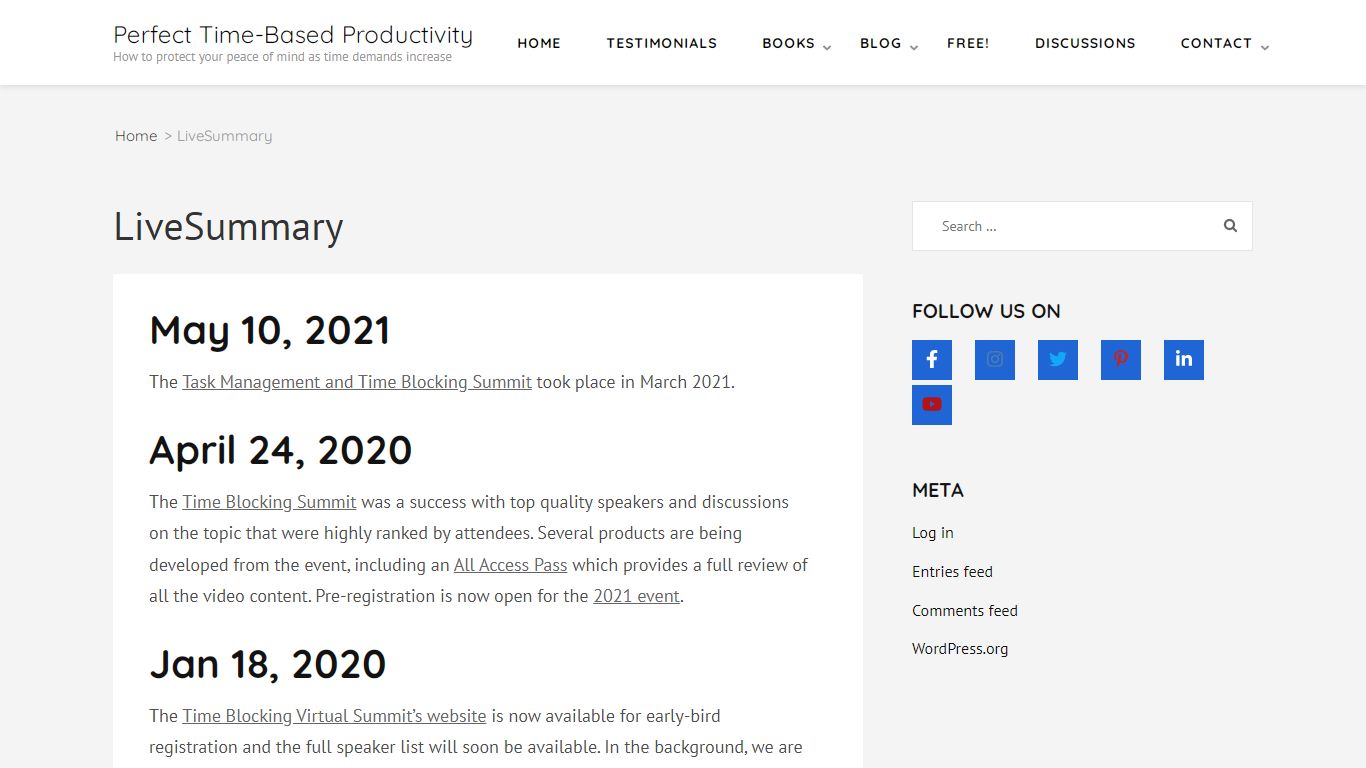Visit the WordPress.org link
The image size is (1366, 768).
click(960, 649)
